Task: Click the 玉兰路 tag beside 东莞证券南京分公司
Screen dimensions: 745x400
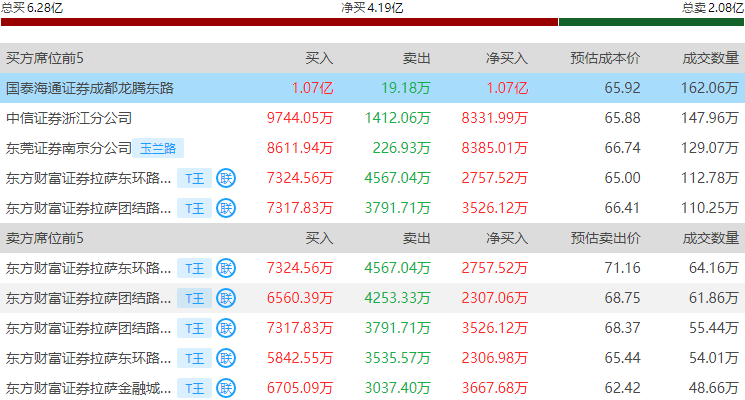Action: (x=158, y=148)
